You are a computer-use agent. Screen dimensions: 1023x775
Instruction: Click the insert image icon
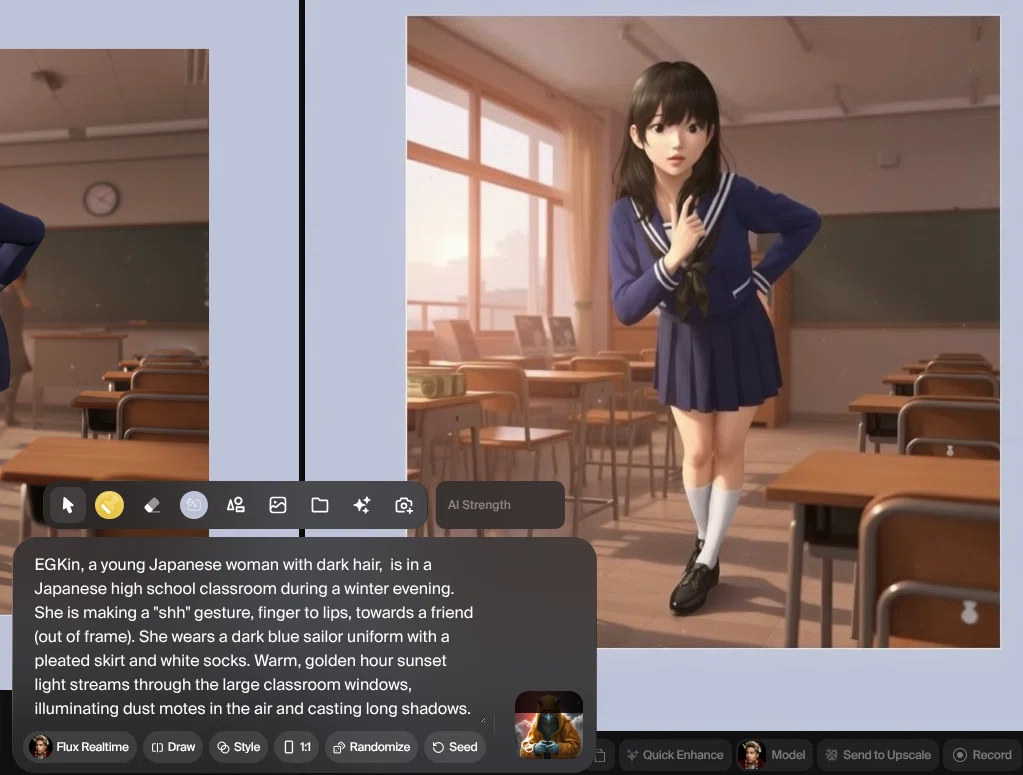coord(278,505)
